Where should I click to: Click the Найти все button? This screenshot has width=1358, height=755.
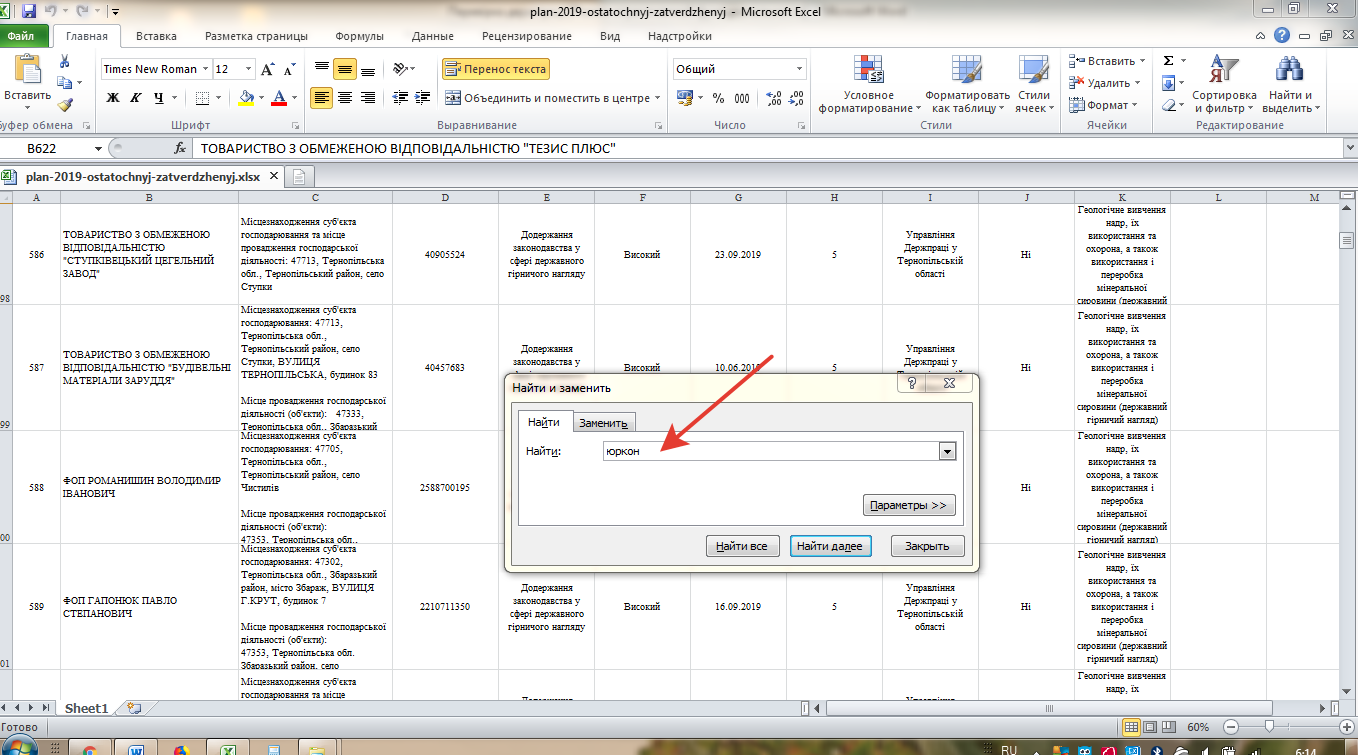[x=743, y=546]
